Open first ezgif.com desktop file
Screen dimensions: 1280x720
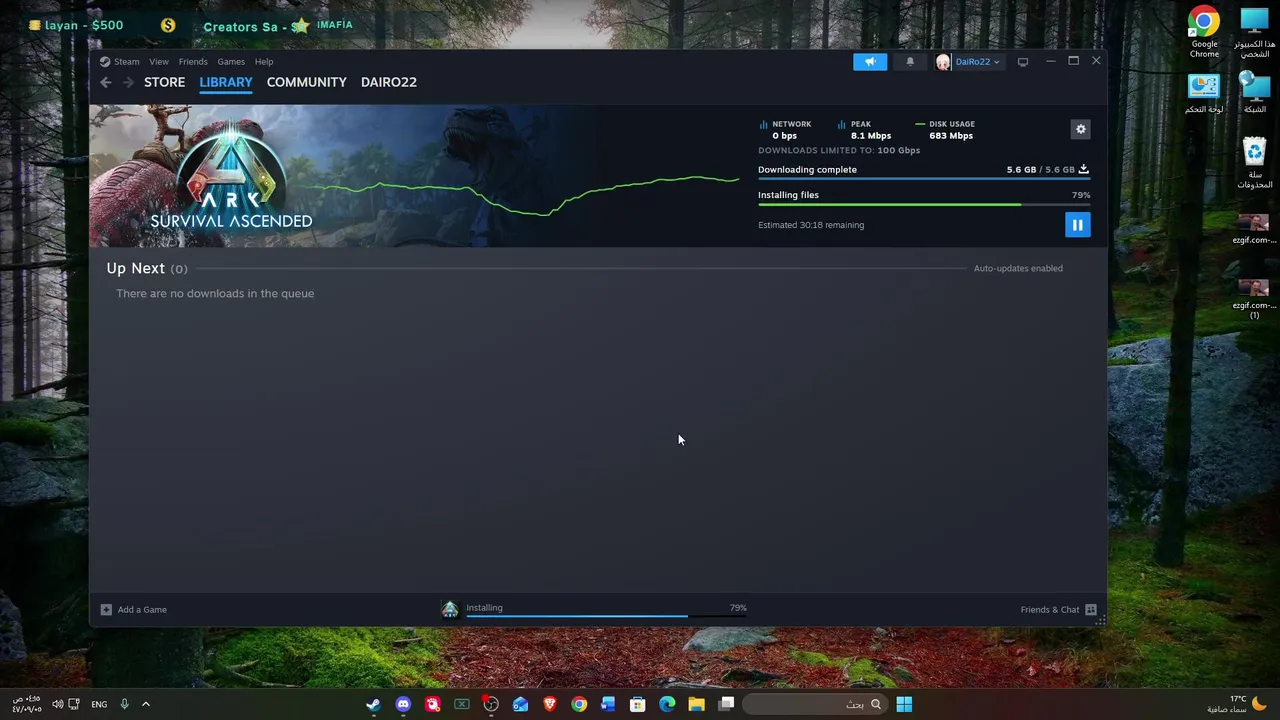coord(1254,229)
